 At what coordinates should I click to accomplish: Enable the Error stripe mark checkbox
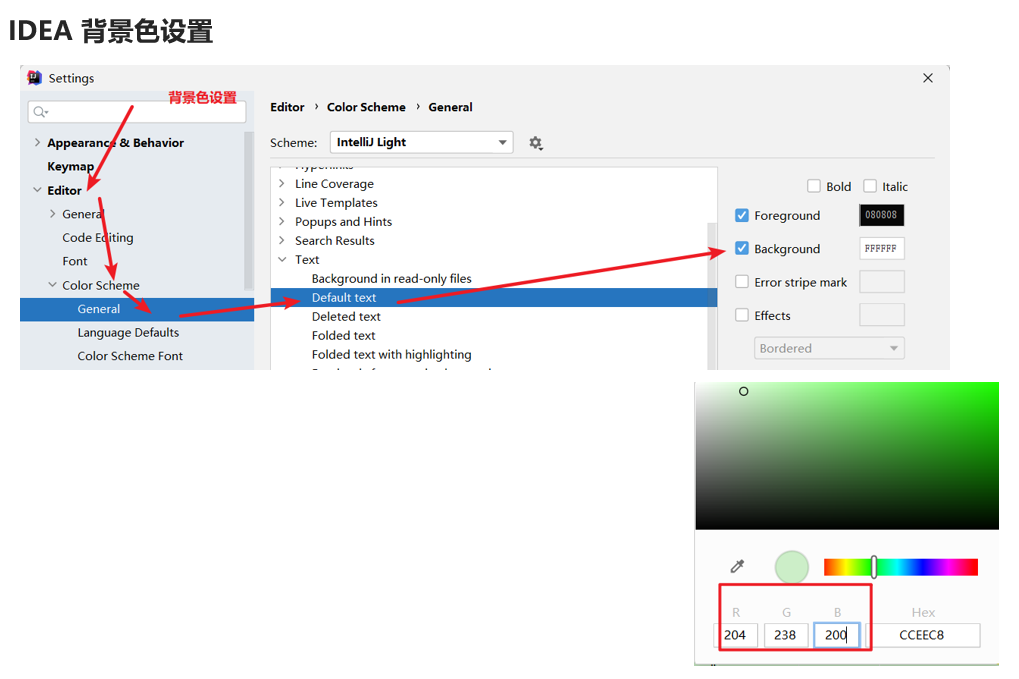pyautogui.click(x=742, y=282)
